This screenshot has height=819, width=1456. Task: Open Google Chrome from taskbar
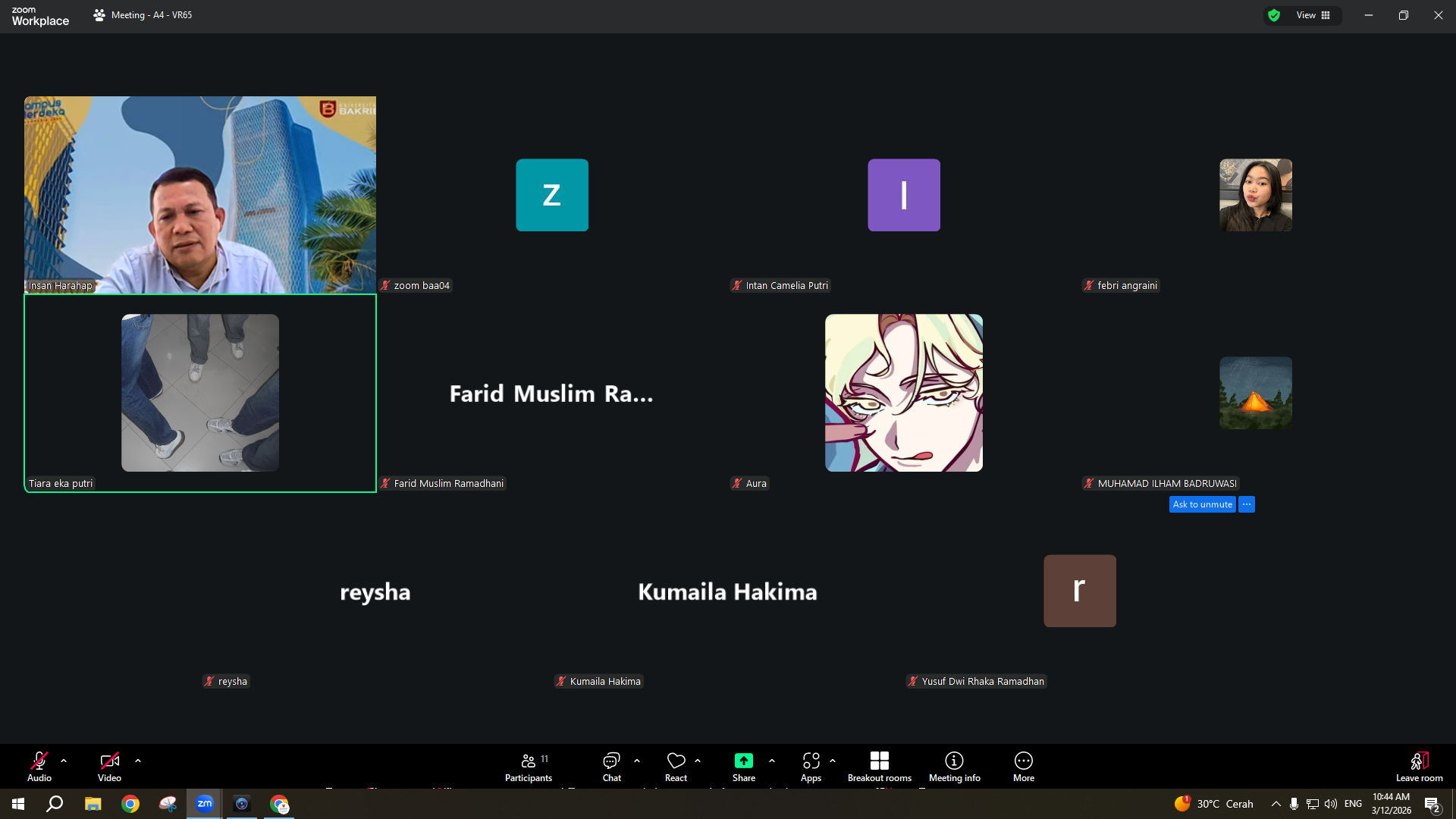130,804
